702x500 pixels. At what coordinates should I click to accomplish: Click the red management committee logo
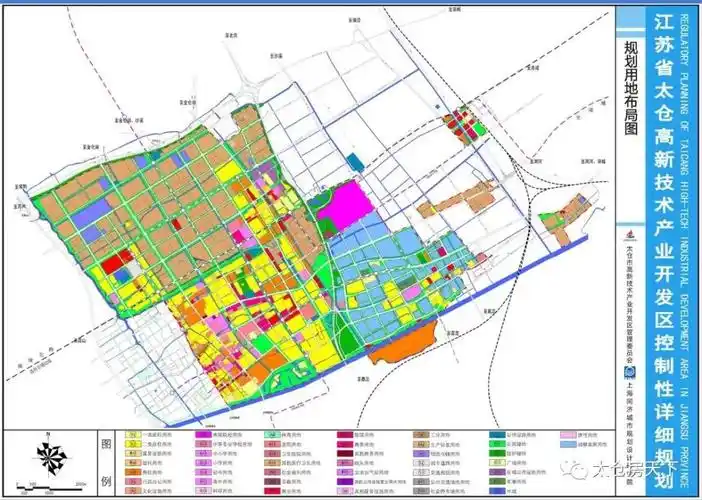[628, 236]
